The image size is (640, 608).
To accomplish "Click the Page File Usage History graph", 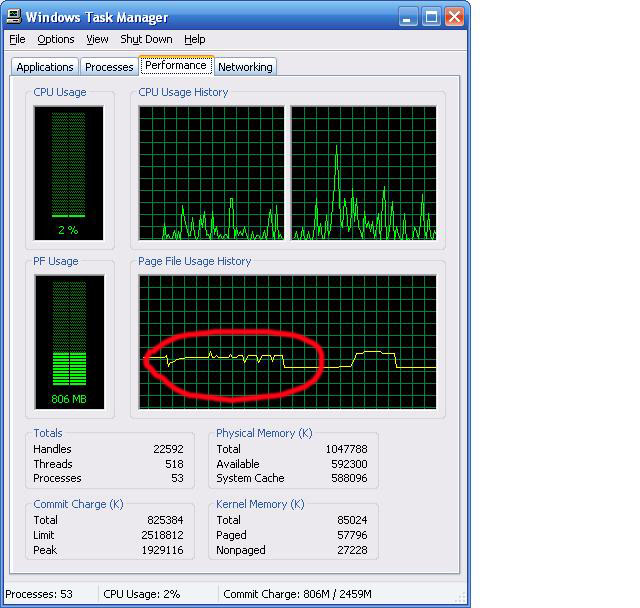I will (x=287, y=342).
